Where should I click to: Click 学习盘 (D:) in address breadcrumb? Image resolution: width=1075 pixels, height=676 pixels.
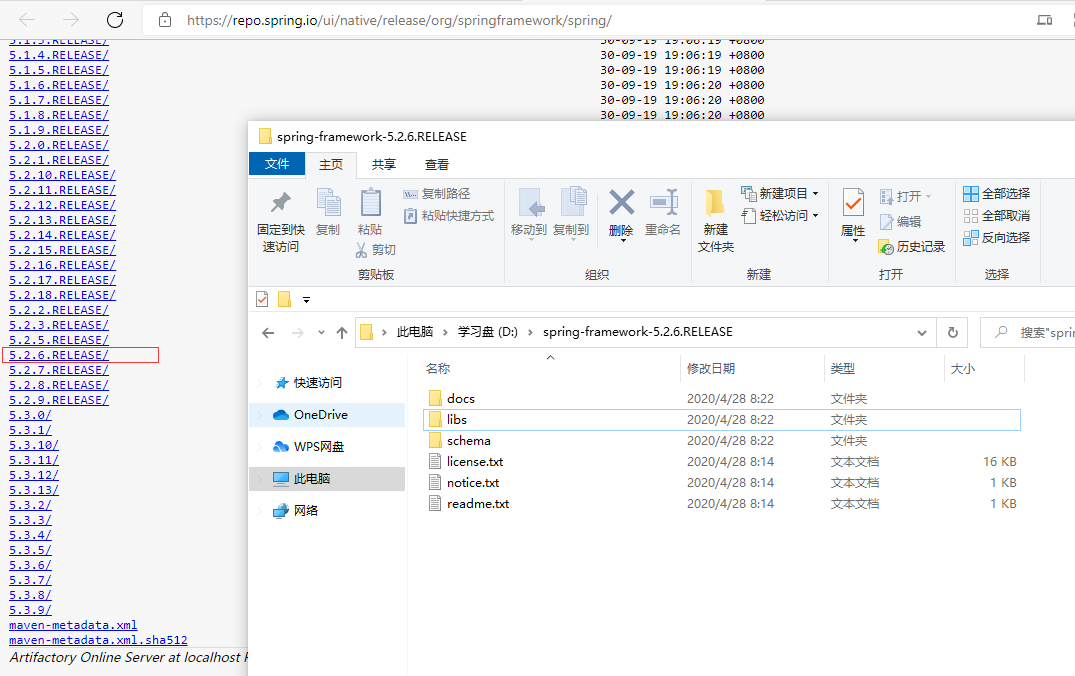[x=487, y=332]
